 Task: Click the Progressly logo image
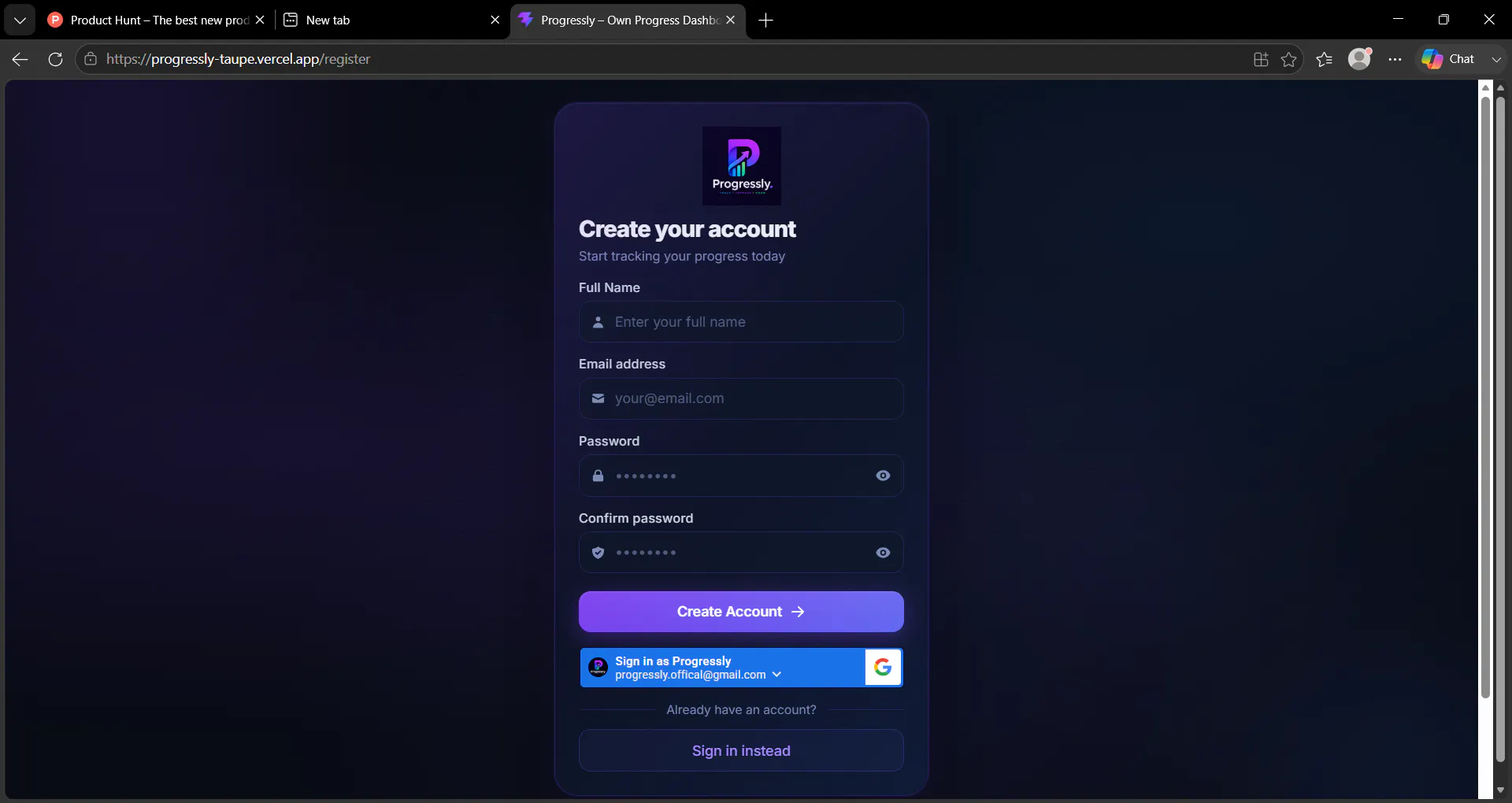click(741, 166)
